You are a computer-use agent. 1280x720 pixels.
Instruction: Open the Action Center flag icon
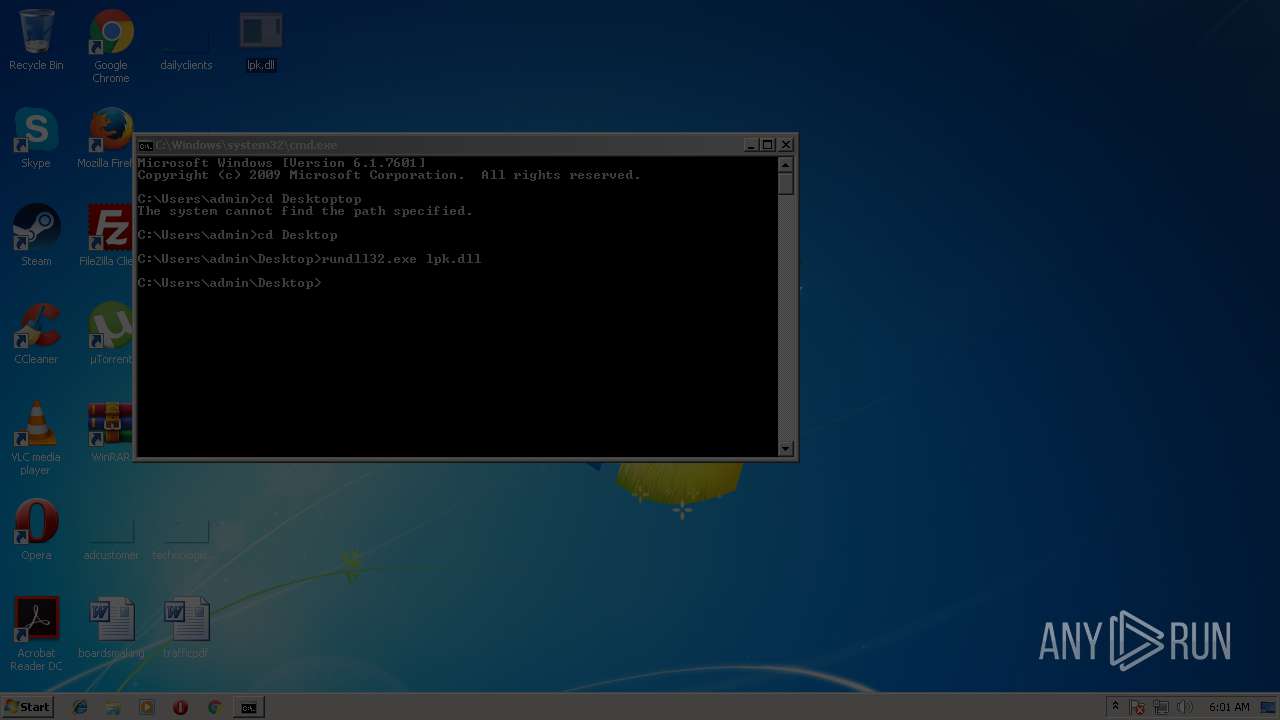pyautogui.click(x=1138, y=707)
